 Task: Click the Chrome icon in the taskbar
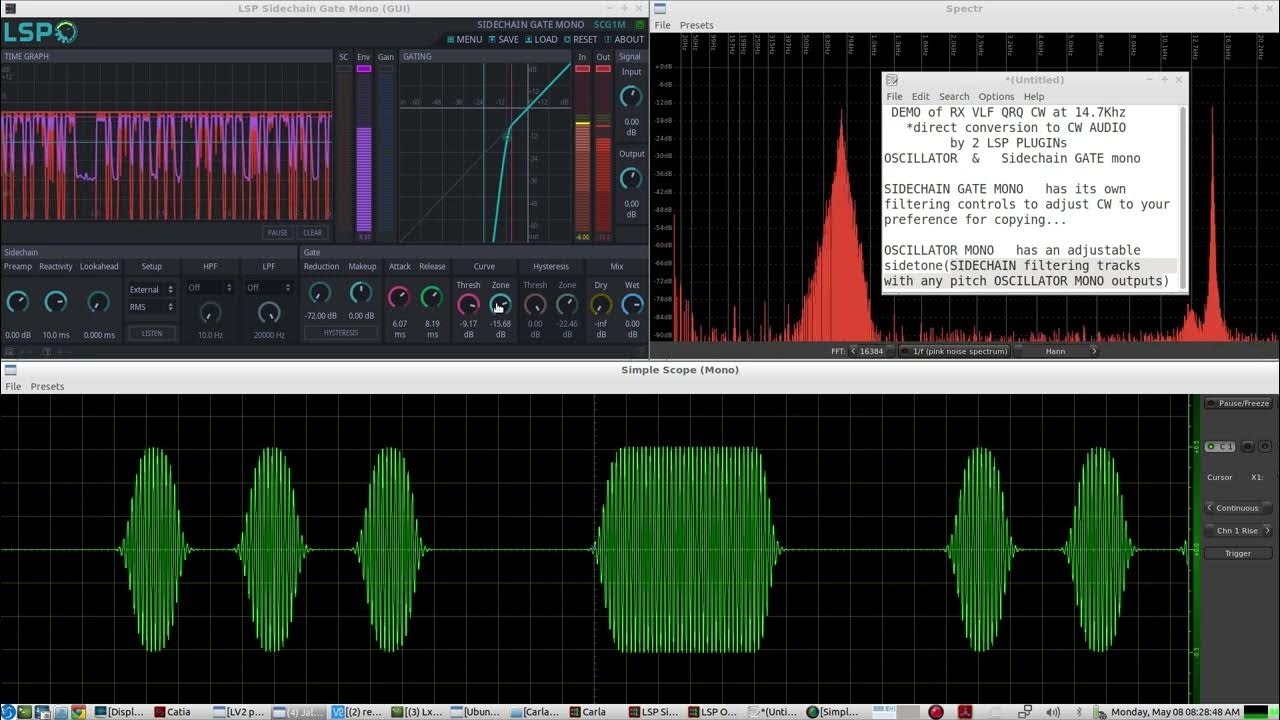tap(78, 712)
